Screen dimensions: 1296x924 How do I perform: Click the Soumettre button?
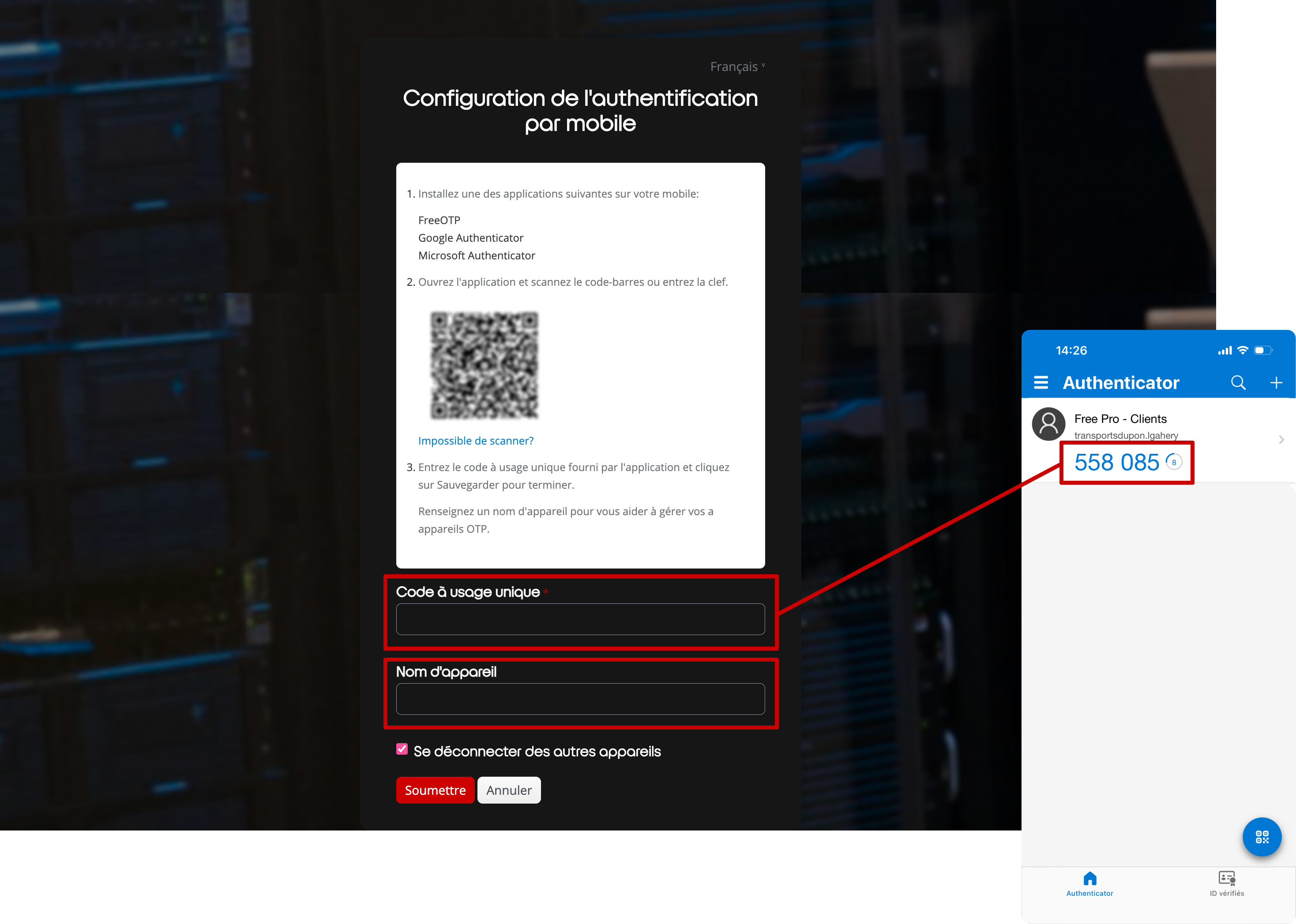pos(435,790)
